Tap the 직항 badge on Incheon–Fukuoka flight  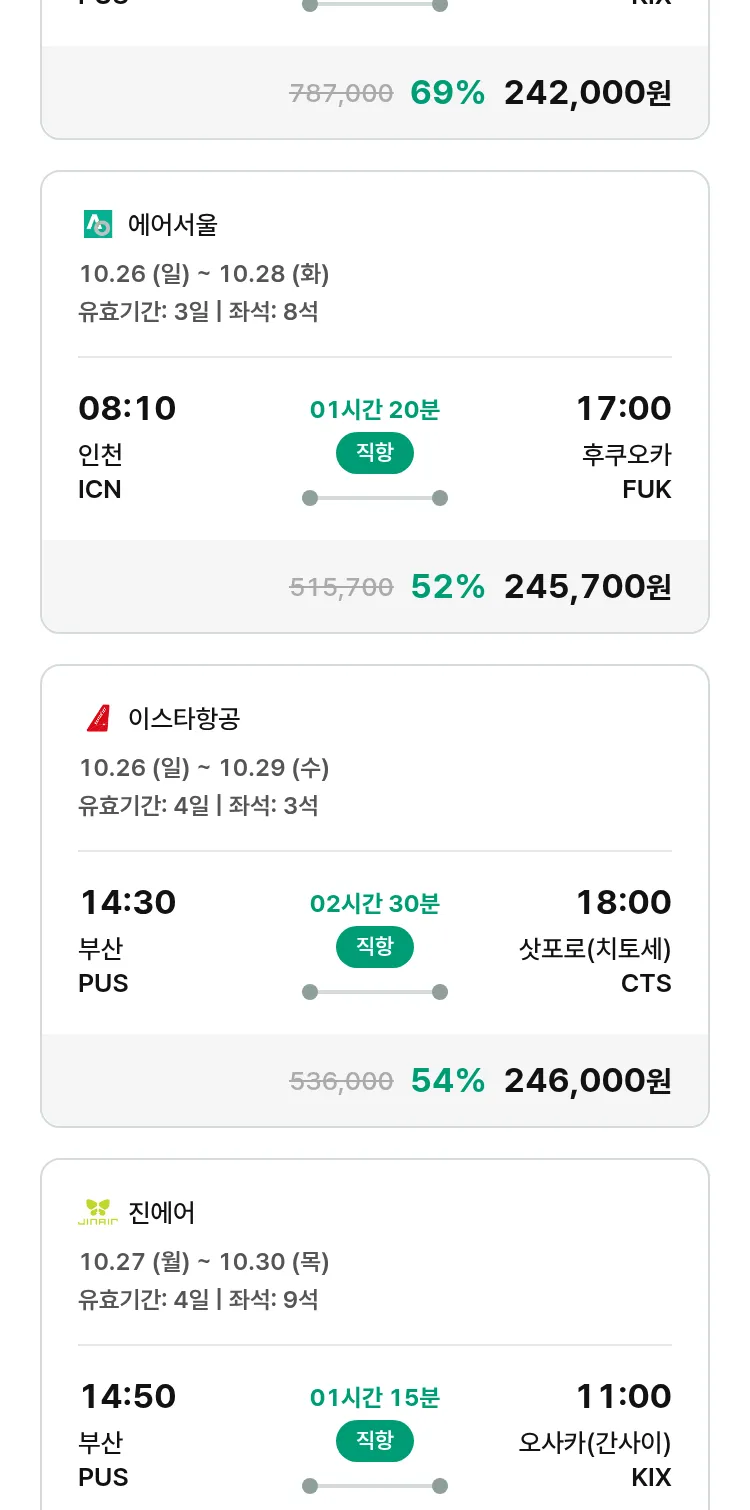[x=375, y=453]
